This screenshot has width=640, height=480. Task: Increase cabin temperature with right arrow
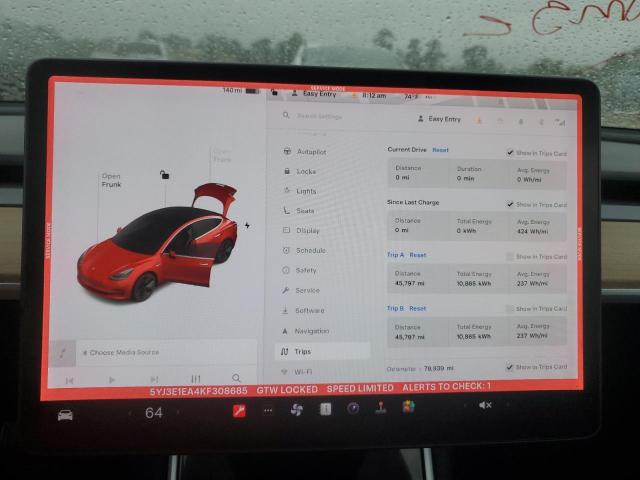(x=178, y=412)
